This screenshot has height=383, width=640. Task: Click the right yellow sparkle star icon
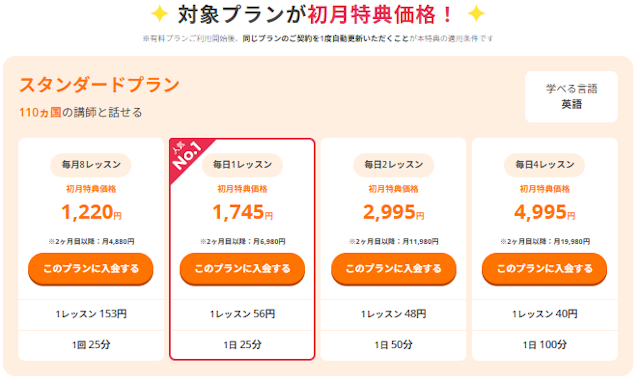(x=476, y=14)
